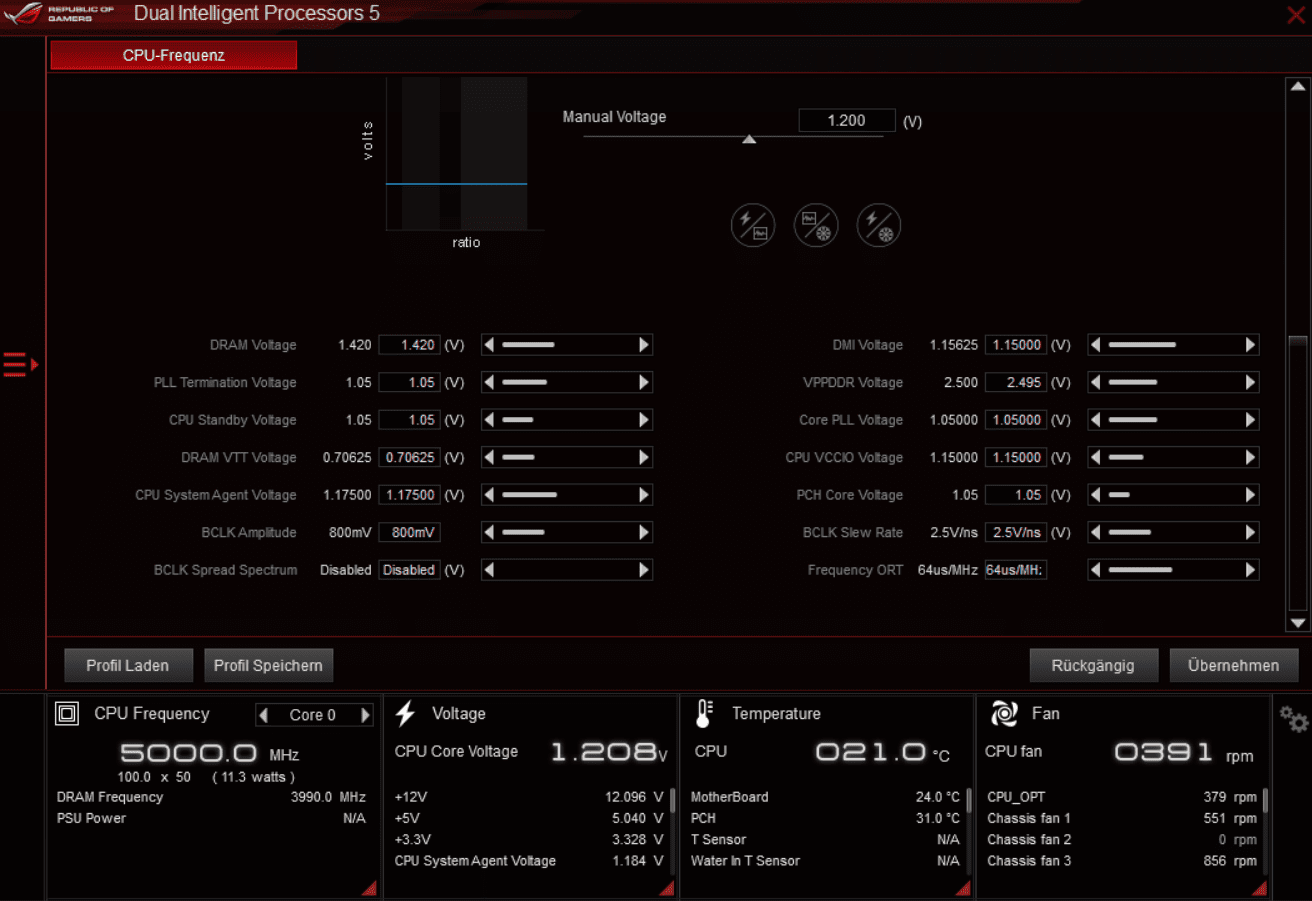The image size is (1312, 901).
Task: Click the Manual Voltage slider handle
Action: tap(749, 139)
